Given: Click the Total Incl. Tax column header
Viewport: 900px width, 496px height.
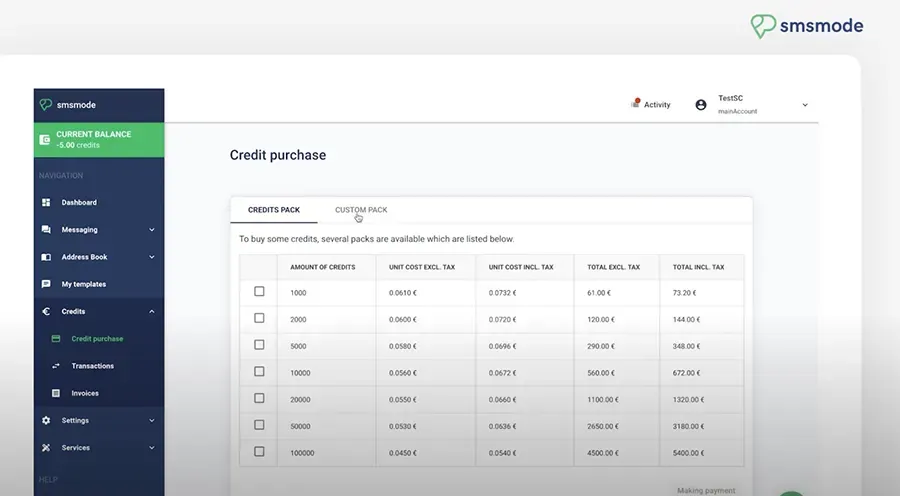Looking at the screenshot, I should pyautogui.click(x=699, y=267).
